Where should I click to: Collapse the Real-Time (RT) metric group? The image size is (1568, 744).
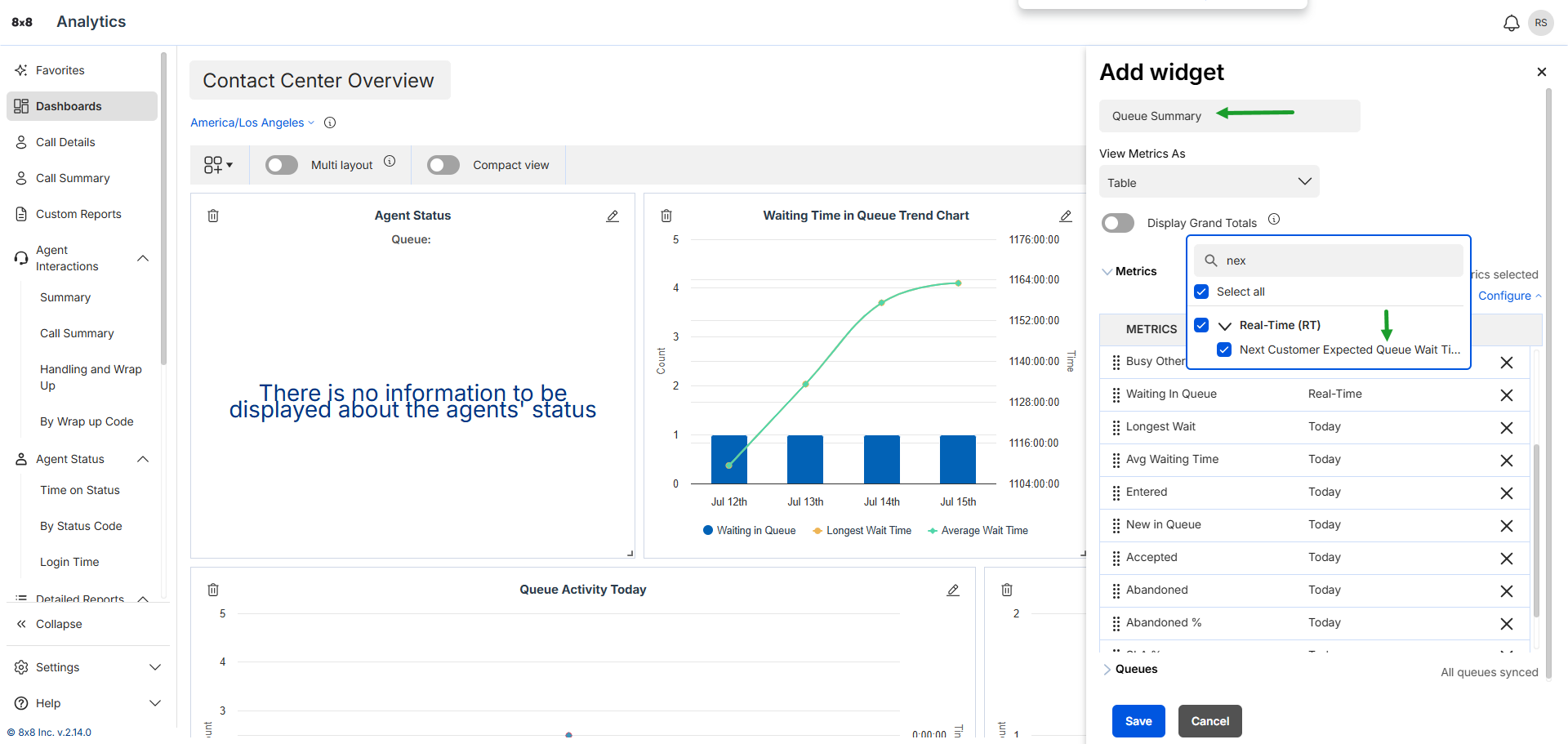tap(1225, 326)
